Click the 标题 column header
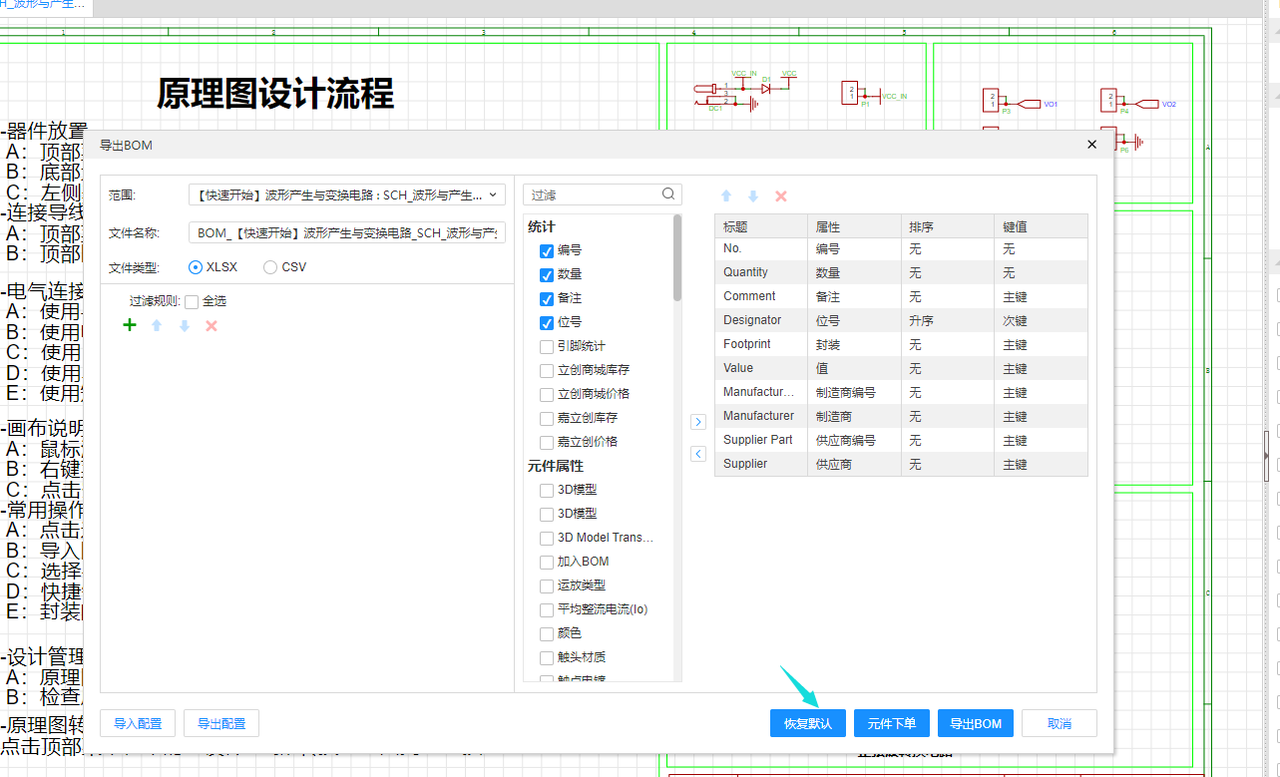Screen dimensions: 1280x777 (761, 226)
